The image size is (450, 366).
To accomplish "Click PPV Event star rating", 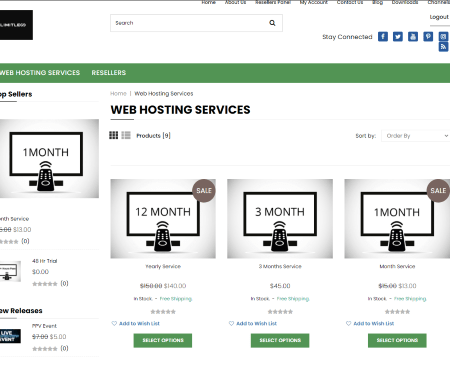I will coord(45,349).
